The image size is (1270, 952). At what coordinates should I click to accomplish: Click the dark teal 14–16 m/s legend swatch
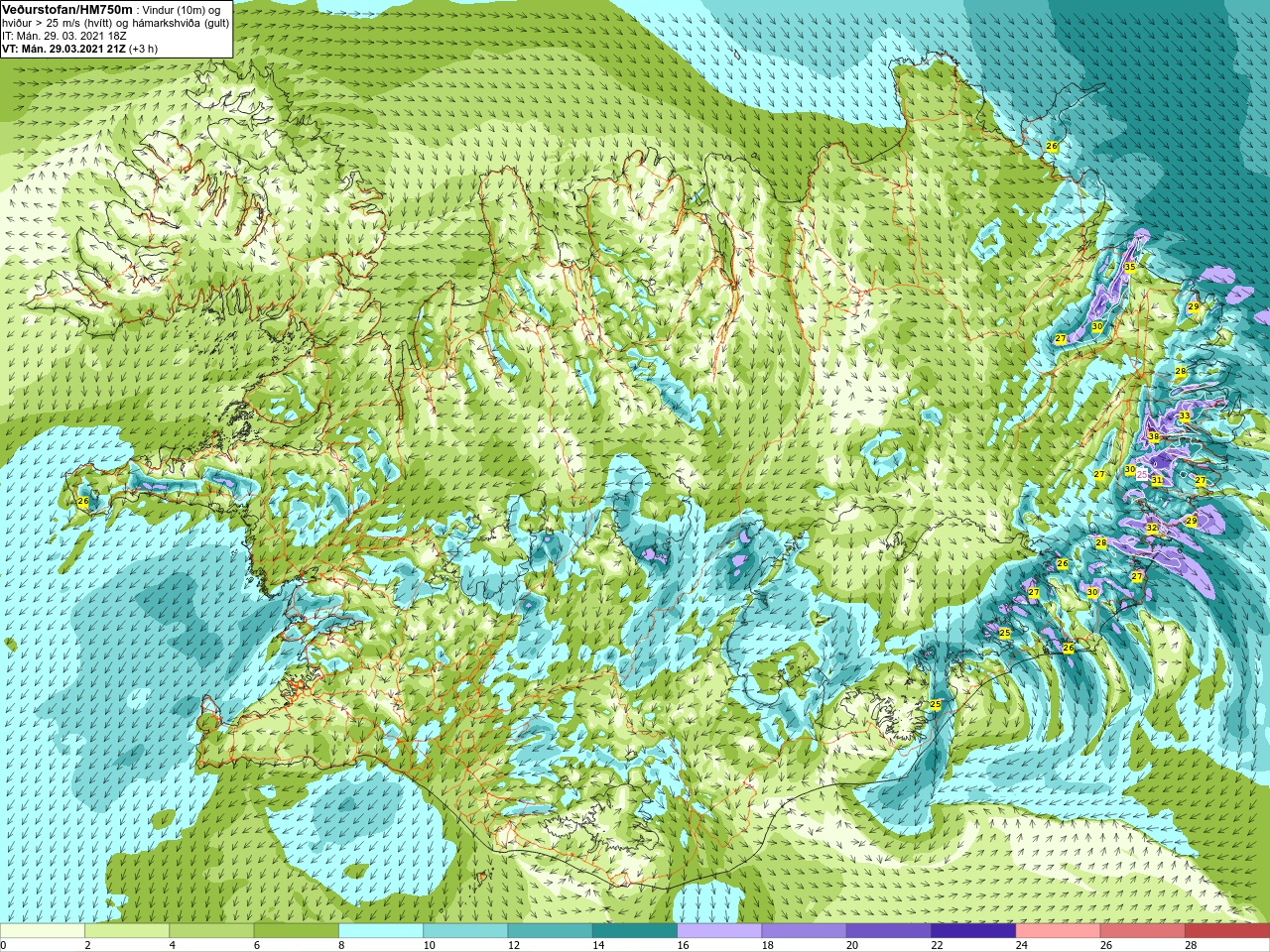coord(635,931)
